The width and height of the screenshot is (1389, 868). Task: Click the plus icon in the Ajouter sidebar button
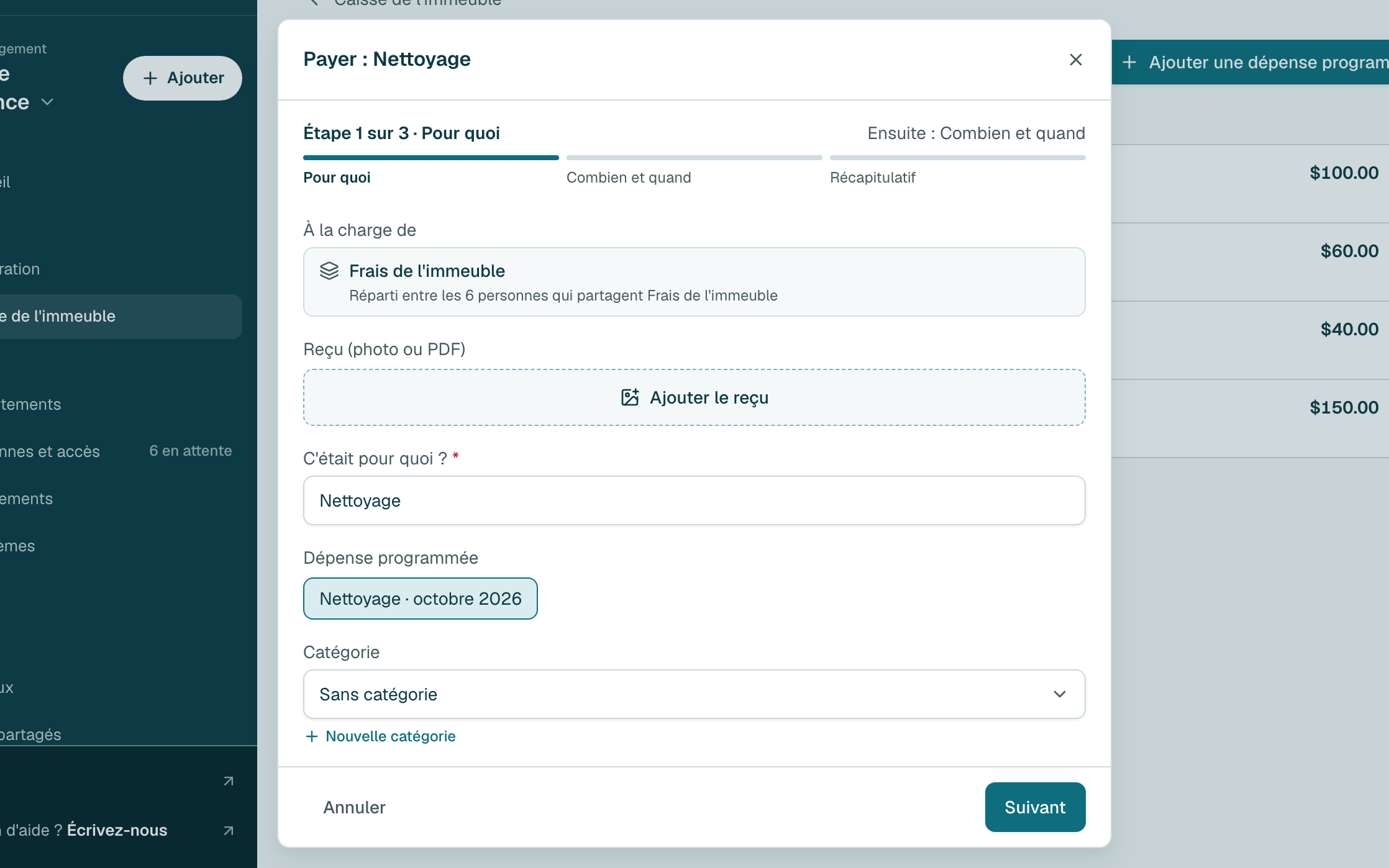click(150, 78)
